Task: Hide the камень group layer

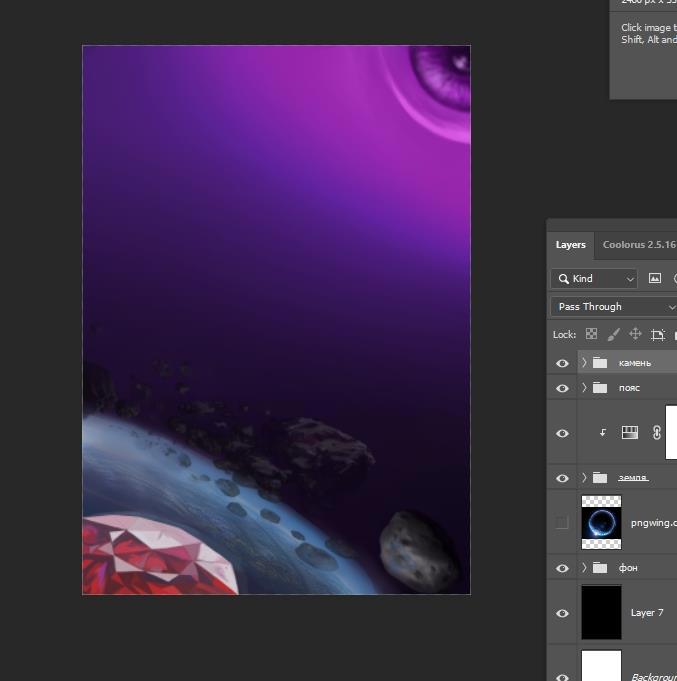Action: click(x=562, y=363)
